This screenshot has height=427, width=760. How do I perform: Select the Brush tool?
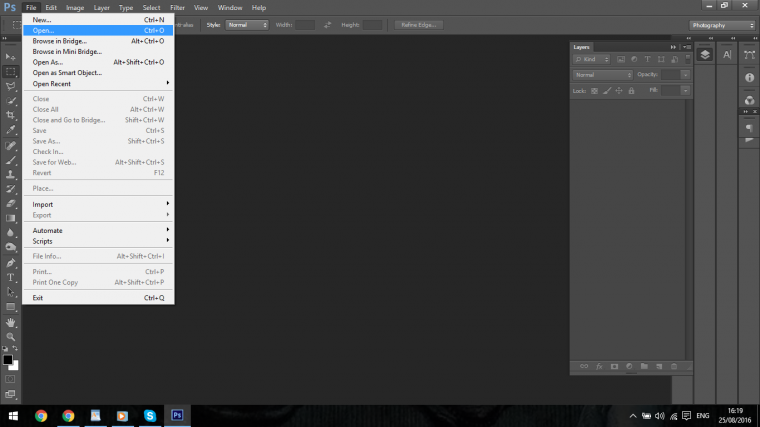click(10, 160)
